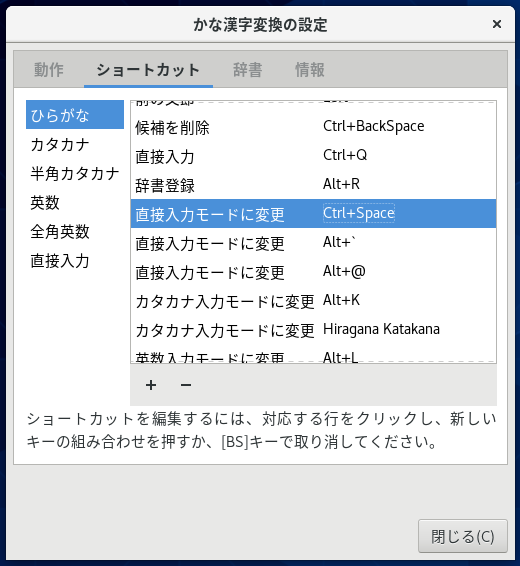Image resolution: width=520 pixels, height=566 pixels.
Task: Select the Hiragana Katakana shortcut row
Action: [313, 330]
